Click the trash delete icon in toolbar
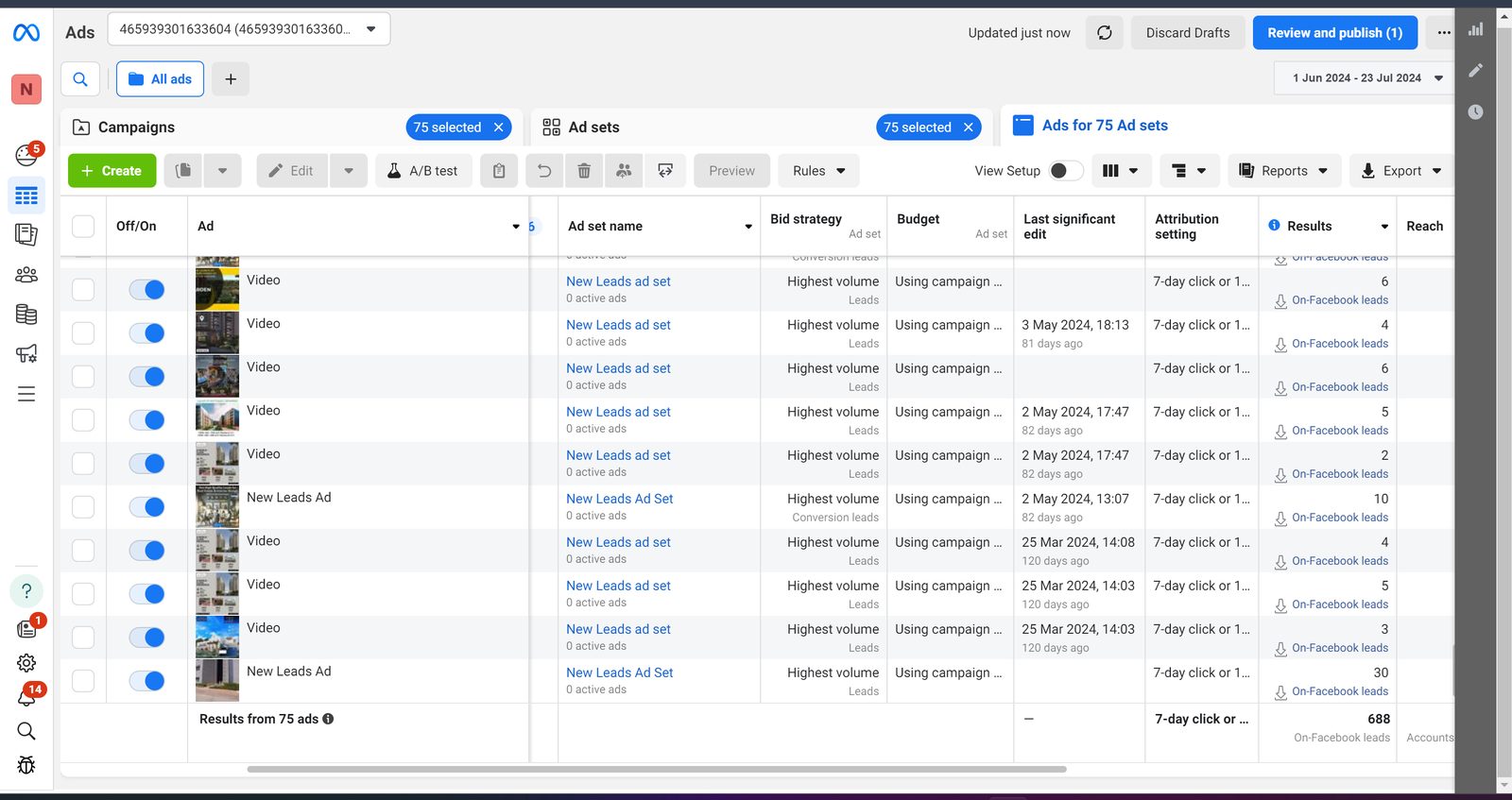1512x800 pixels. 584,171
